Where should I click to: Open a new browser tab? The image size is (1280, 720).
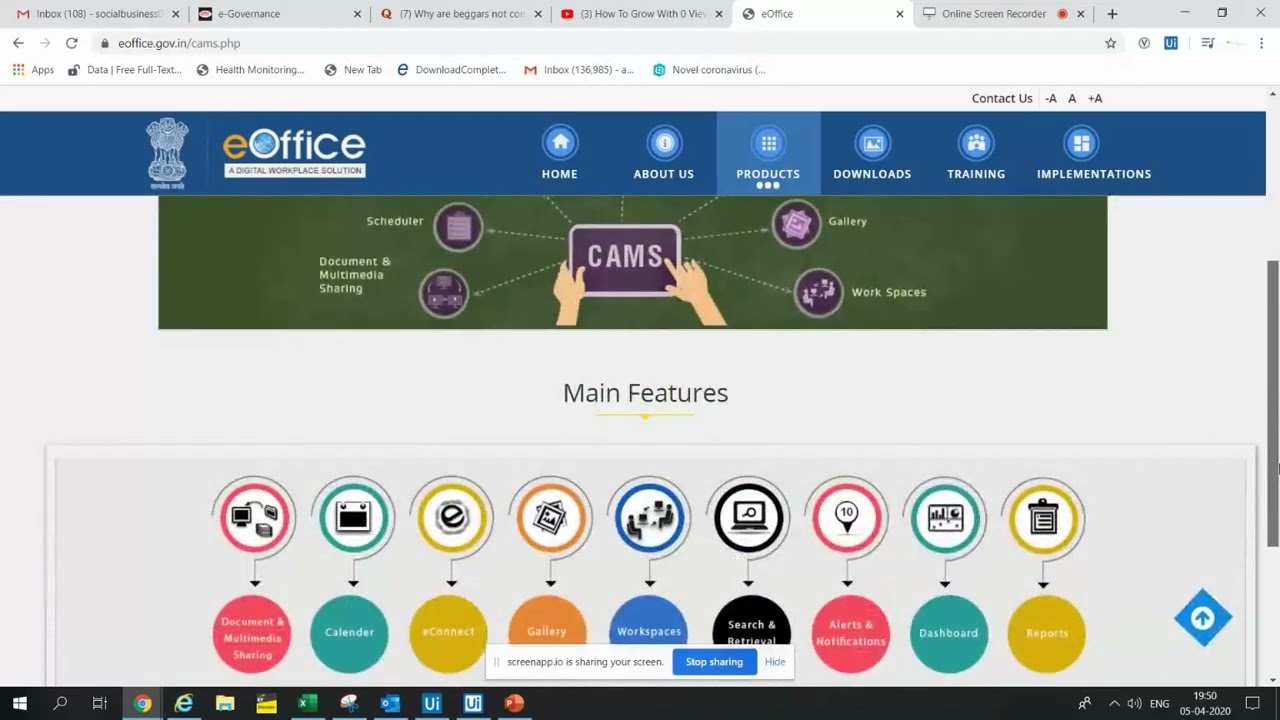(1112, 14)
